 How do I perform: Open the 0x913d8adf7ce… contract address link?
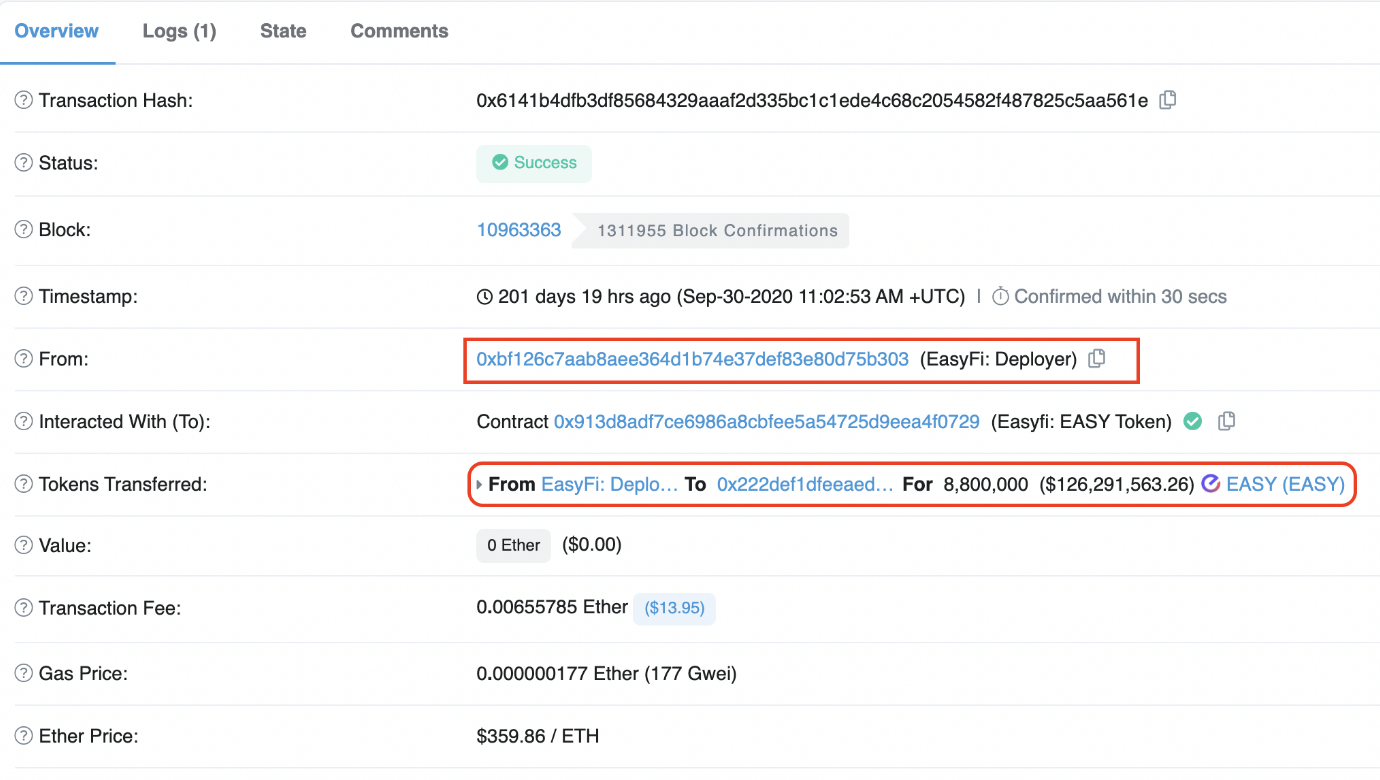tap(767, 421)
